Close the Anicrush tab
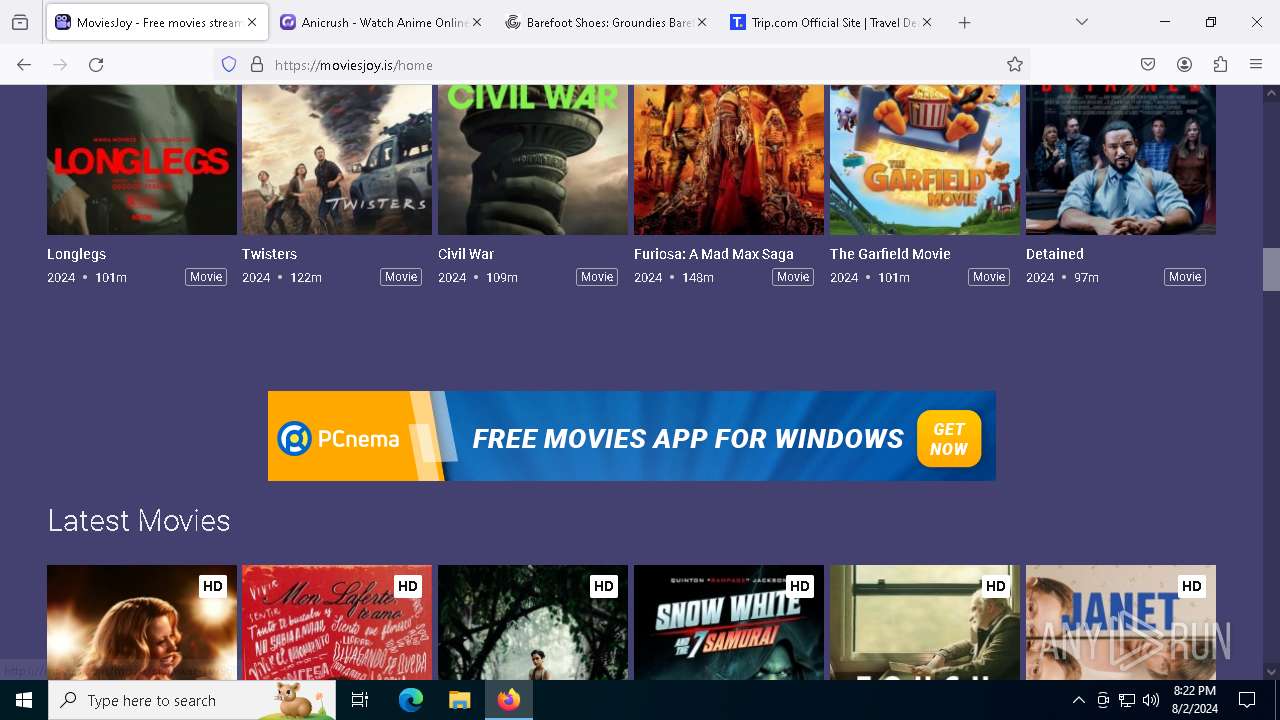1280x720 pixels. pyautogui.click(x=477, y=22)
